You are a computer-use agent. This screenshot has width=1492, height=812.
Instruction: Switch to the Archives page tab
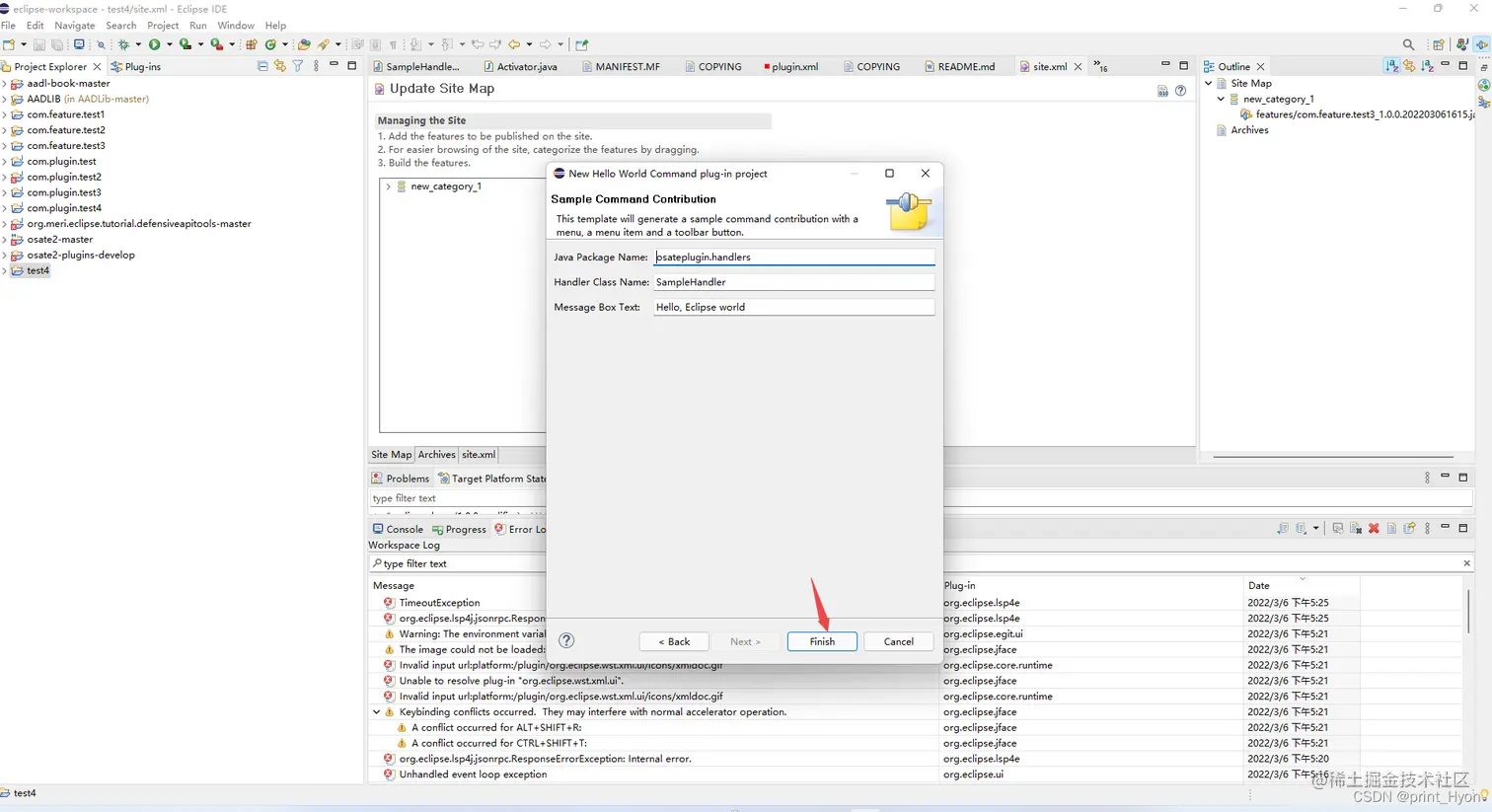[436, 455]
